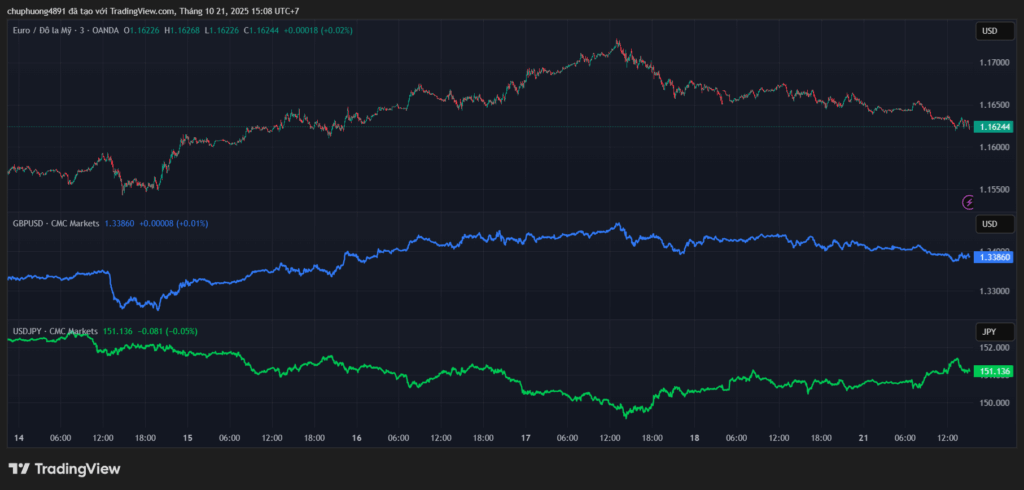Click date 14 on the time axis
Screen dimensions: 1024x490
point(18,438)
